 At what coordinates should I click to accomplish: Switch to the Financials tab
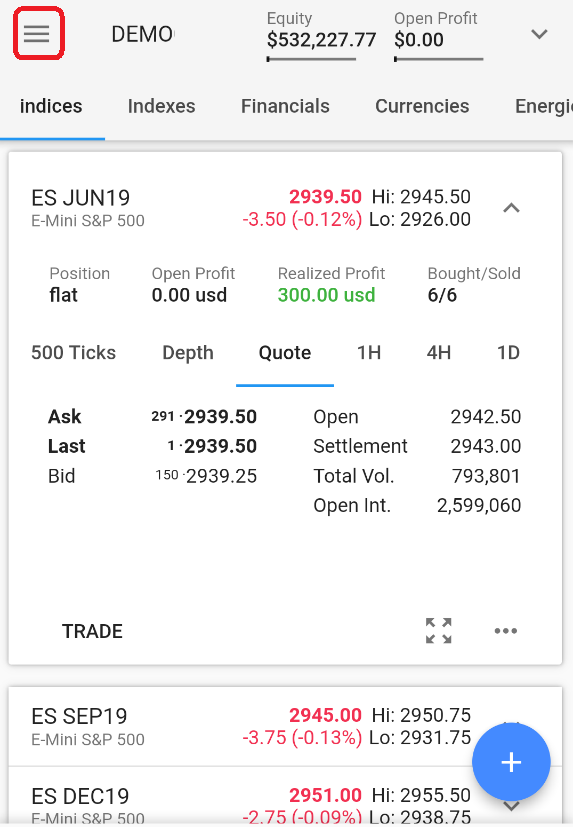pyautogui.click(x=285, y=106)
